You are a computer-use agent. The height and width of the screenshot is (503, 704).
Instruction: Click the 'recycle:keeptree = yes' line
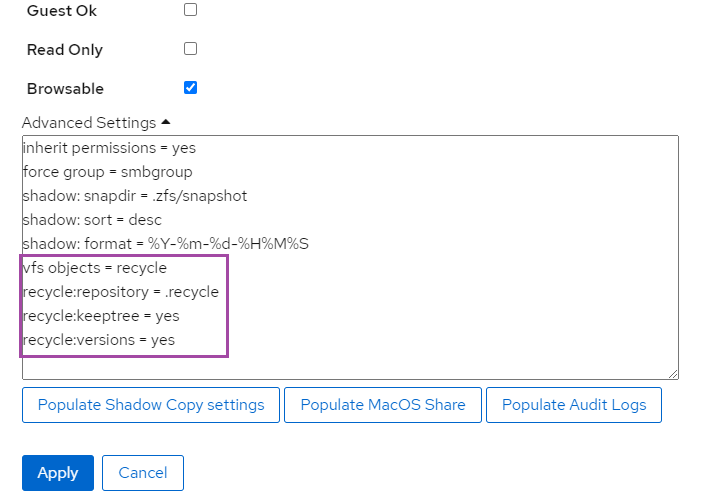click(x=101, y=316)
